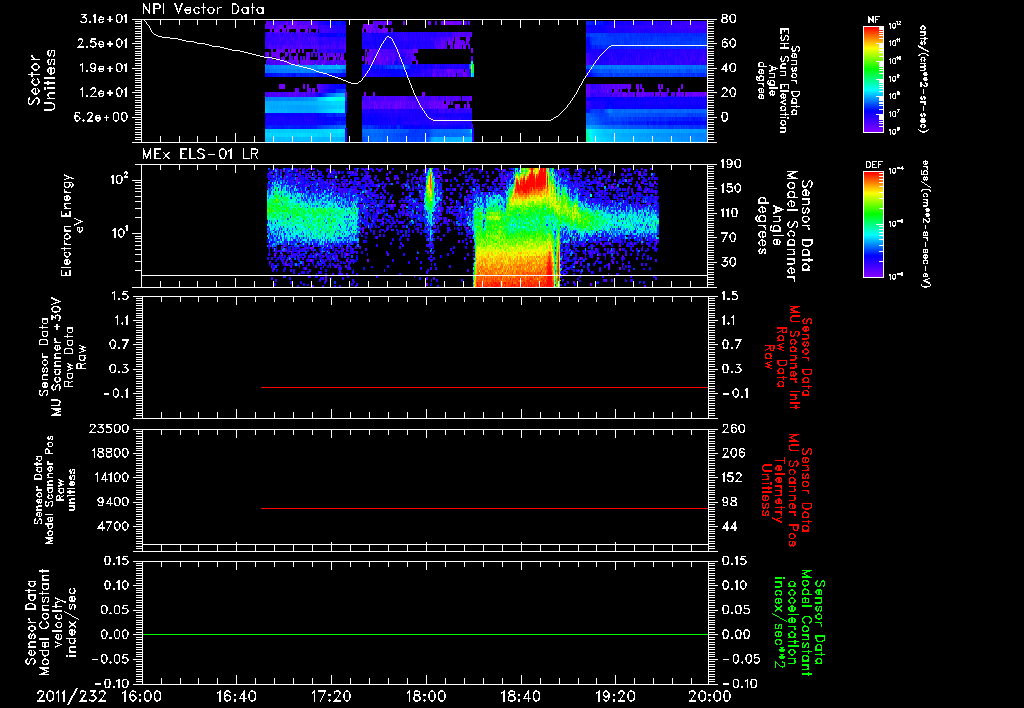The image size is (1024, 708).
Task: Select the 'MU Scanner +30V Raw Data' axis title
Action: (63, 357)
